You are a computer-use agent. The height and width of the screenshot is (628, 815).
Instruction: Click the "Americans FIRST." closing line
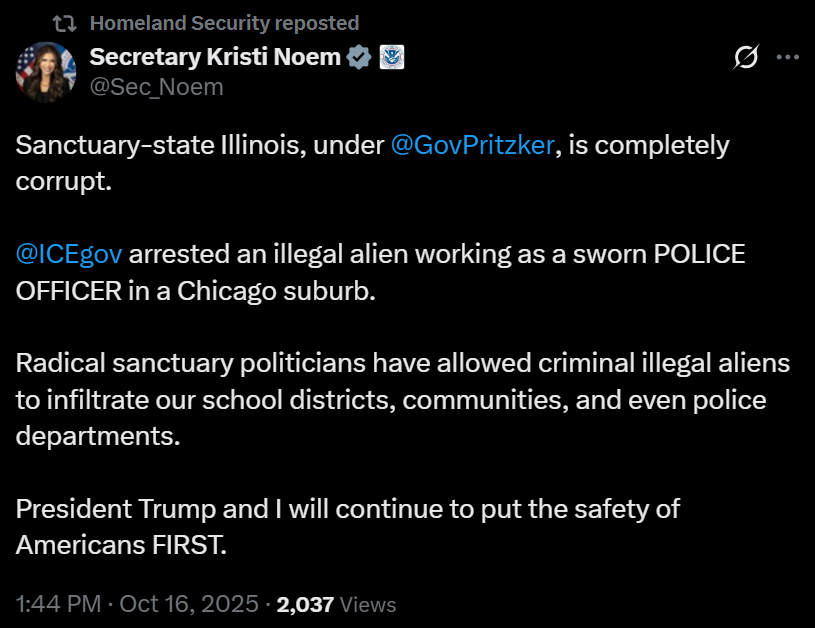tap(121, 545)
